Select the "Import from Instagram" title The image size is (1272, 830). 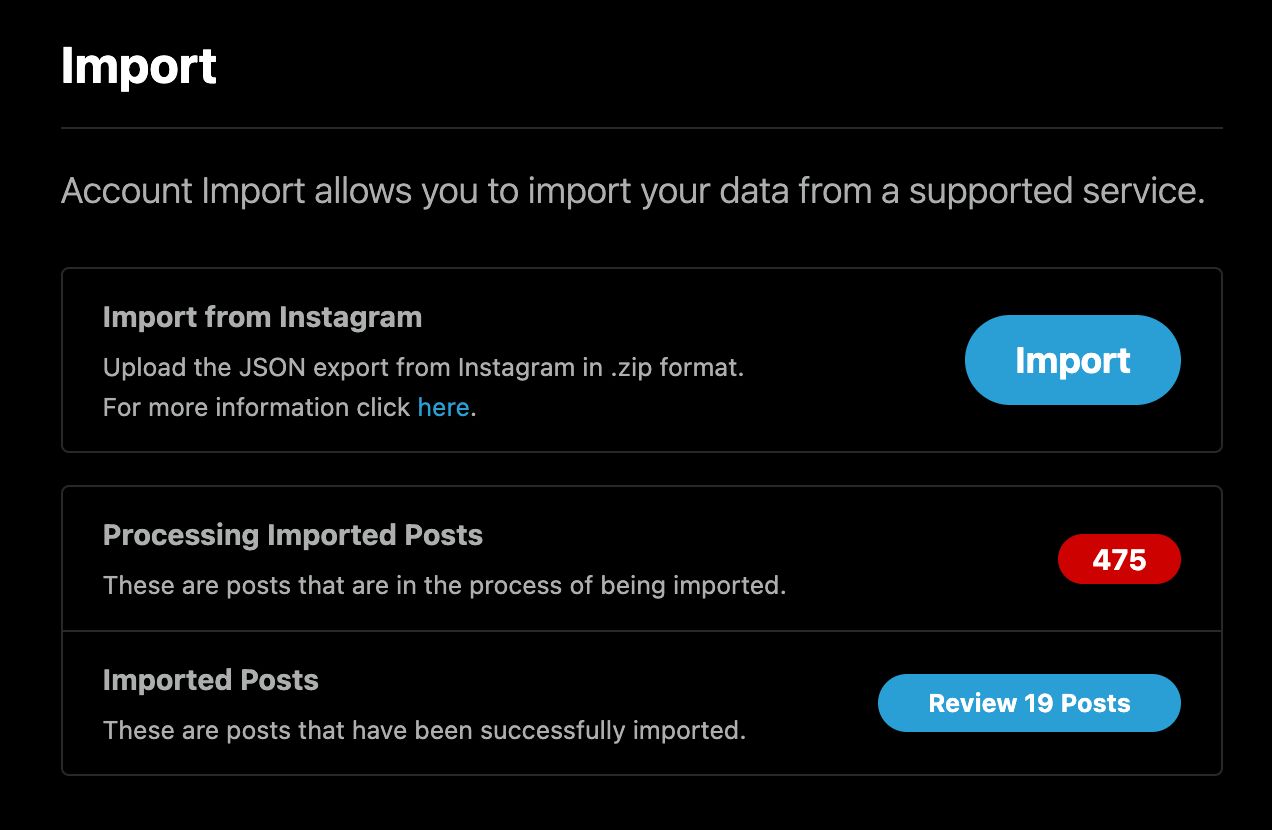tap(262, 318)
